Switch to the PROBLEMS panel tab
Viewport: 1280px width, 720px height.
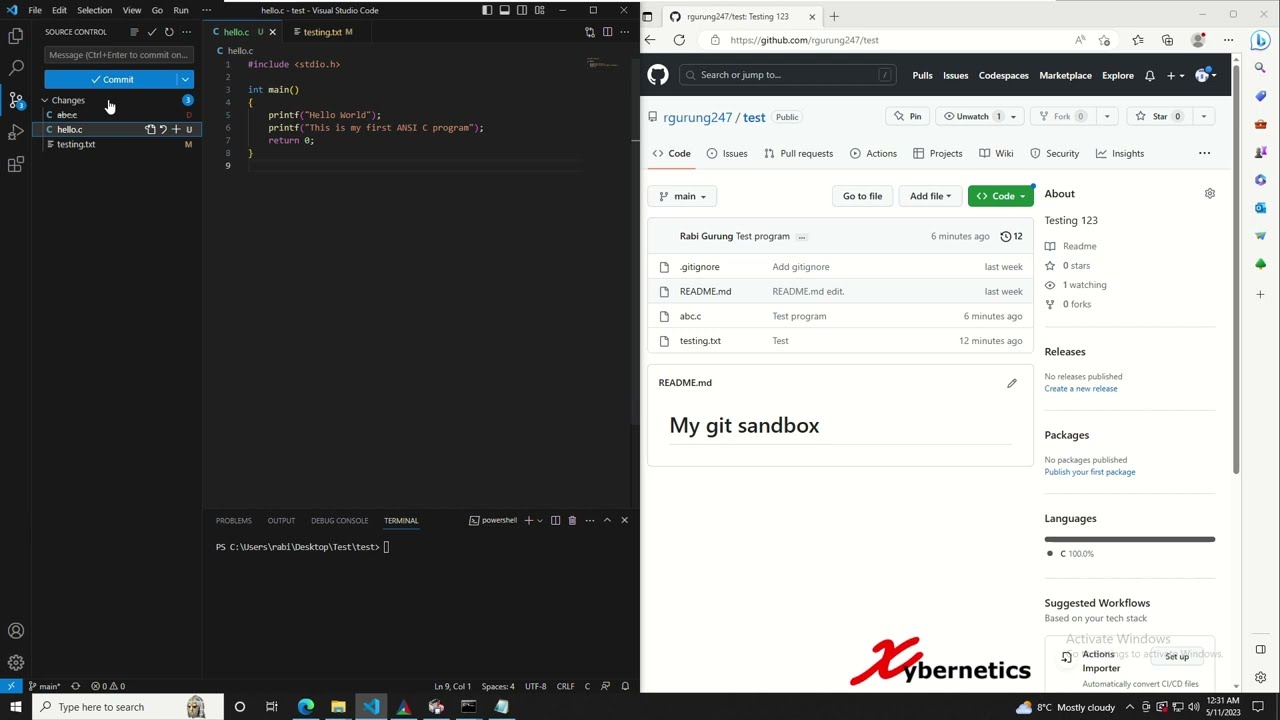(233, 520)
